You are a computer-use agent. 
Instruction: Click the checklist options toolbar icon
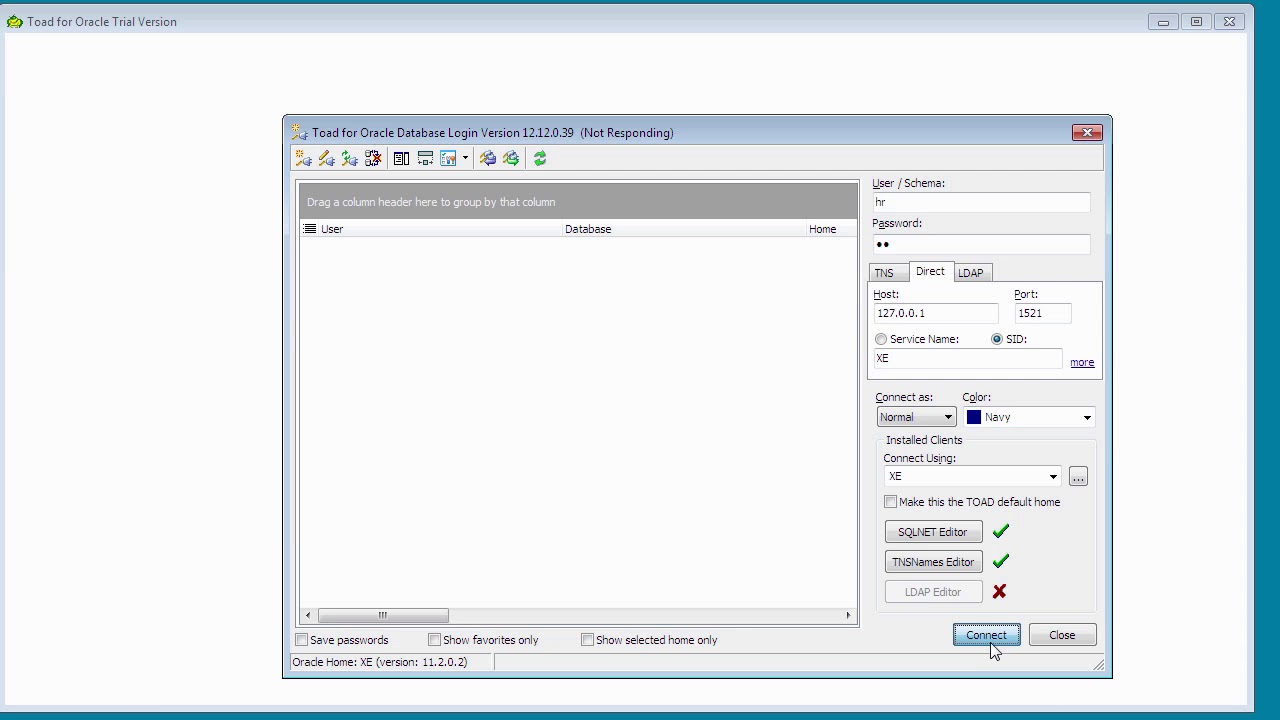coord(448,159)
